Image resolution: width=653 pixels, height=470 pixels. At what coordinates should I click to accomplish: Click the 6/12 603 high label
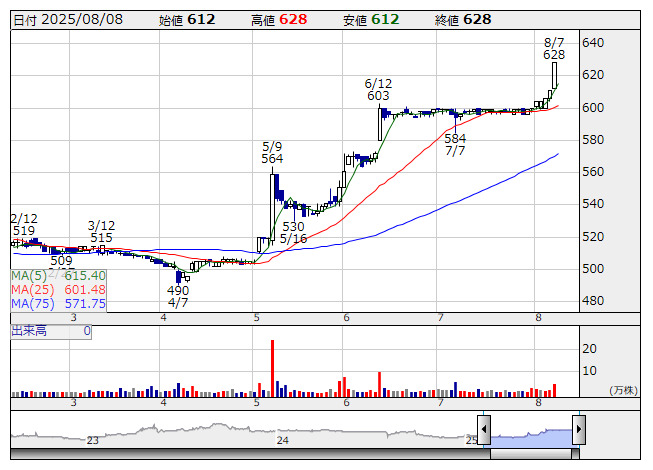tap(378, 90)
